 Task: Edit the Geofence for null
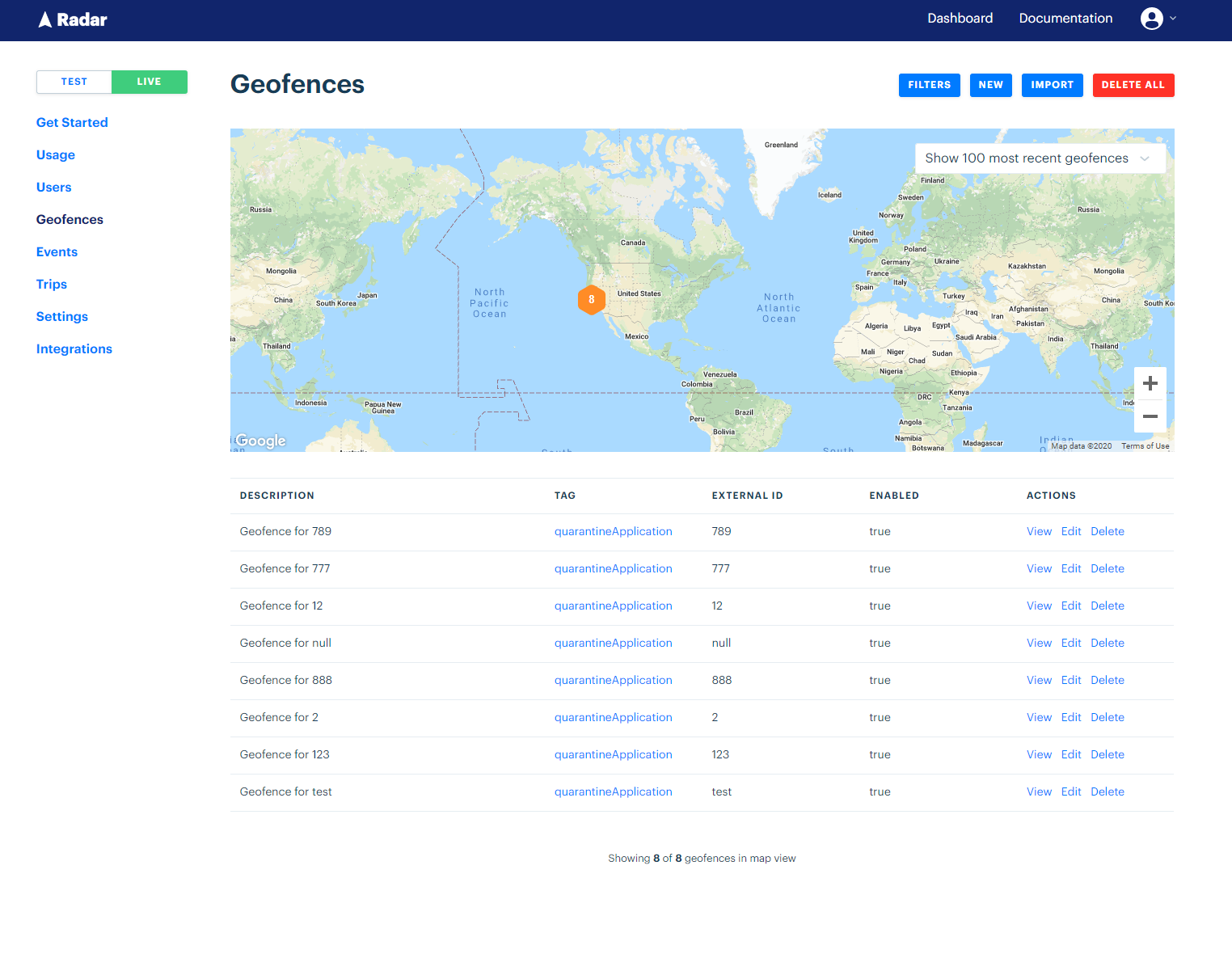(x=1071, y=643)
